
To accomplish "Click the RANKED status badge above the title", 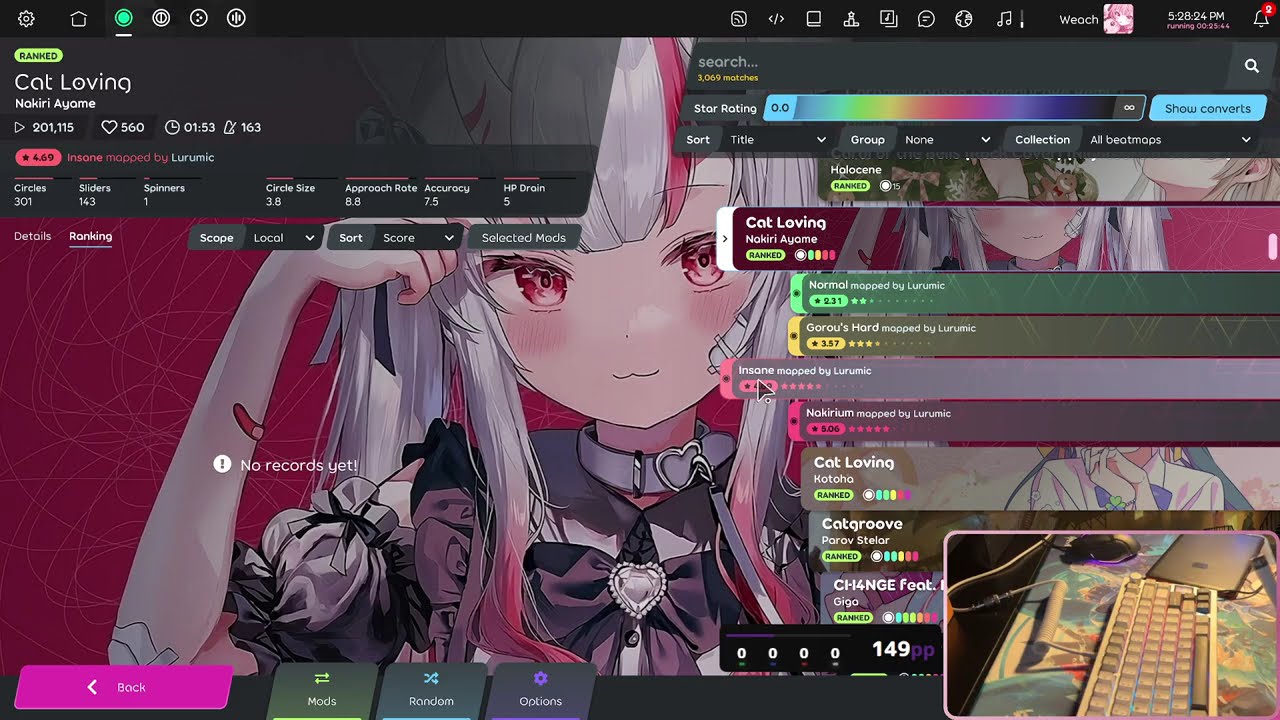I will click(x=39, y=56).
